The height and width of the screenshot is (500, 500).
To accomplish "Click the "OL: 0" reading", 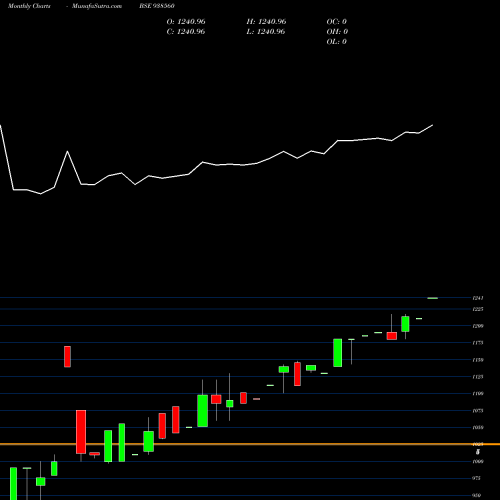I will coord(337,42).
